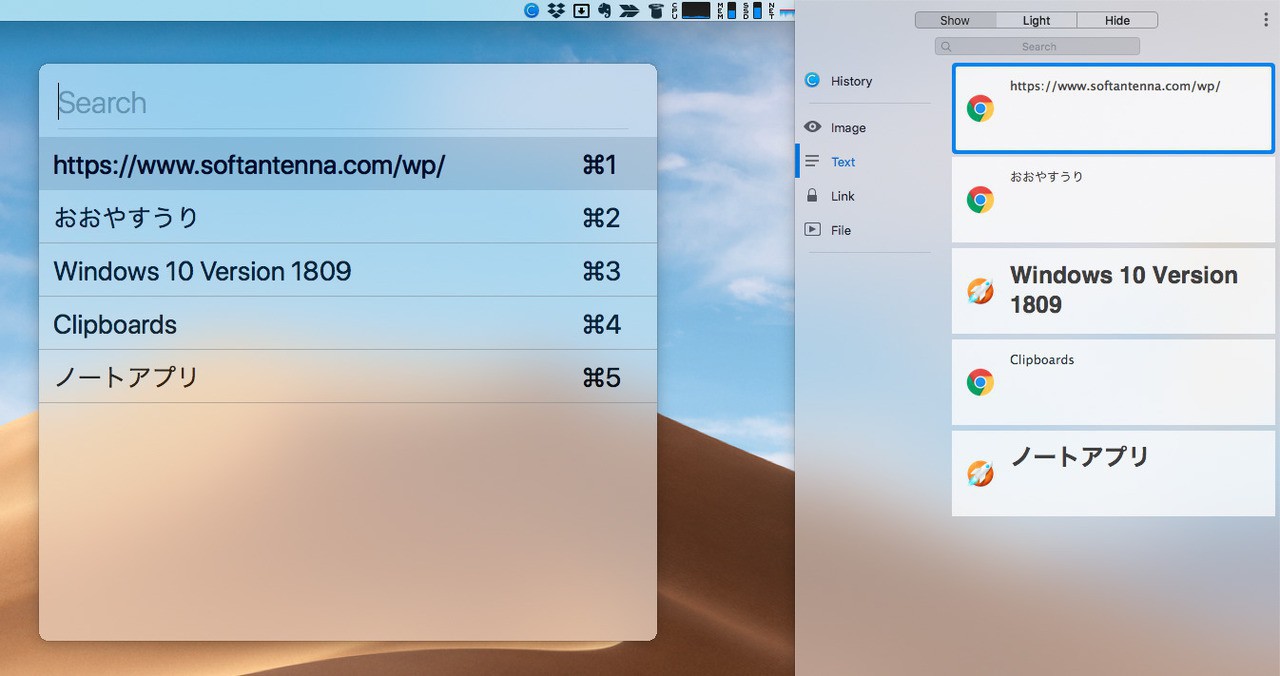Switch to the Show segment
Viewport: 1280px width, 676px height.
pyautogui.click(x=955, y=20)
